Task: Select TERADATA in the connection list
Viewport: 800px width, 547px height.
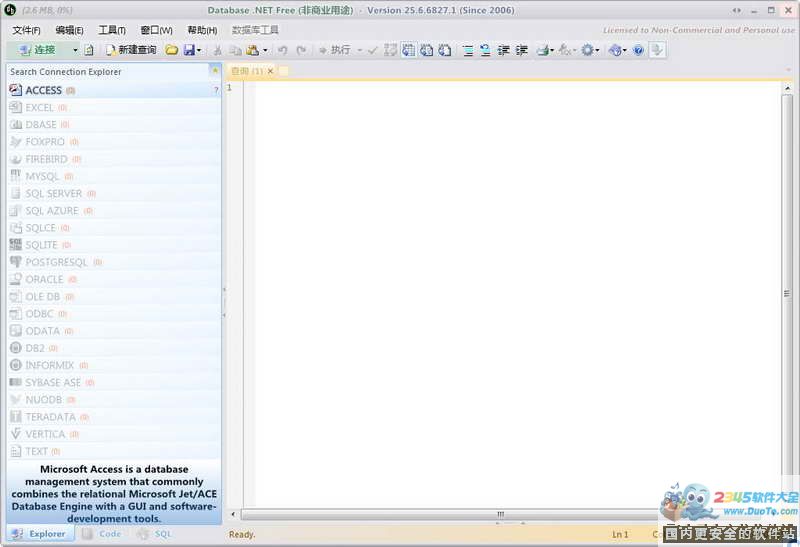Action: [x=114, y=417]
